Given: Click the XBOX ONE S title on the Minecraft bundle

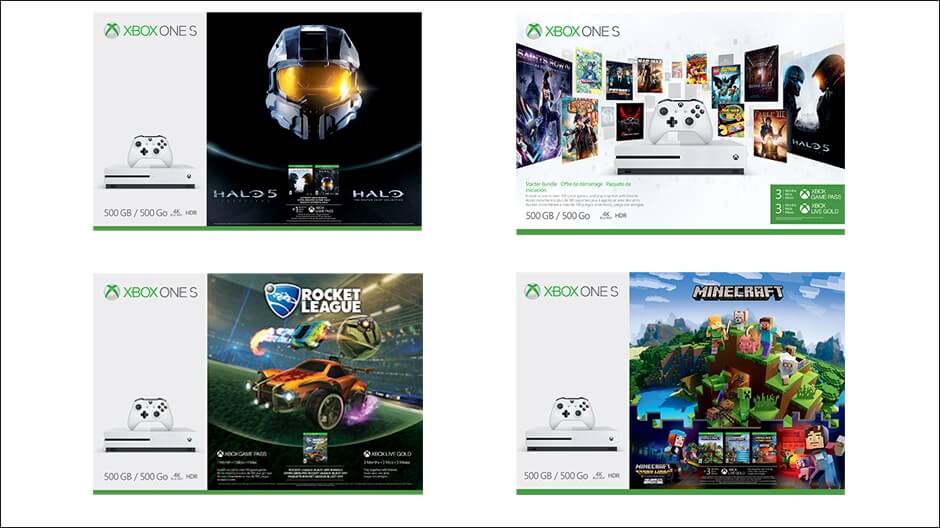Looking at the screenshot, I should (580, 291).
